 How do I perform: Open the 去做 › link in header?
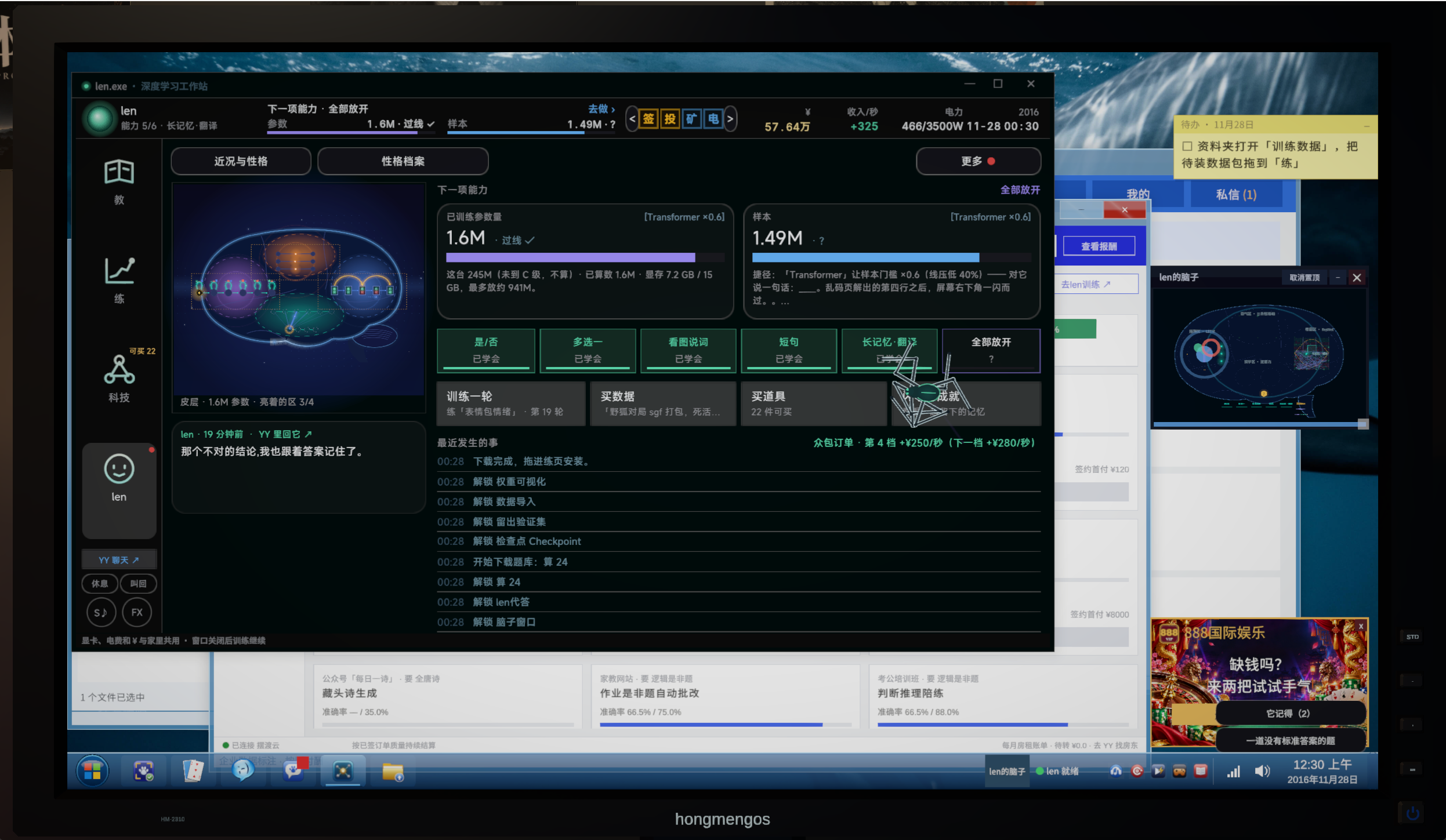pos(601,109)
